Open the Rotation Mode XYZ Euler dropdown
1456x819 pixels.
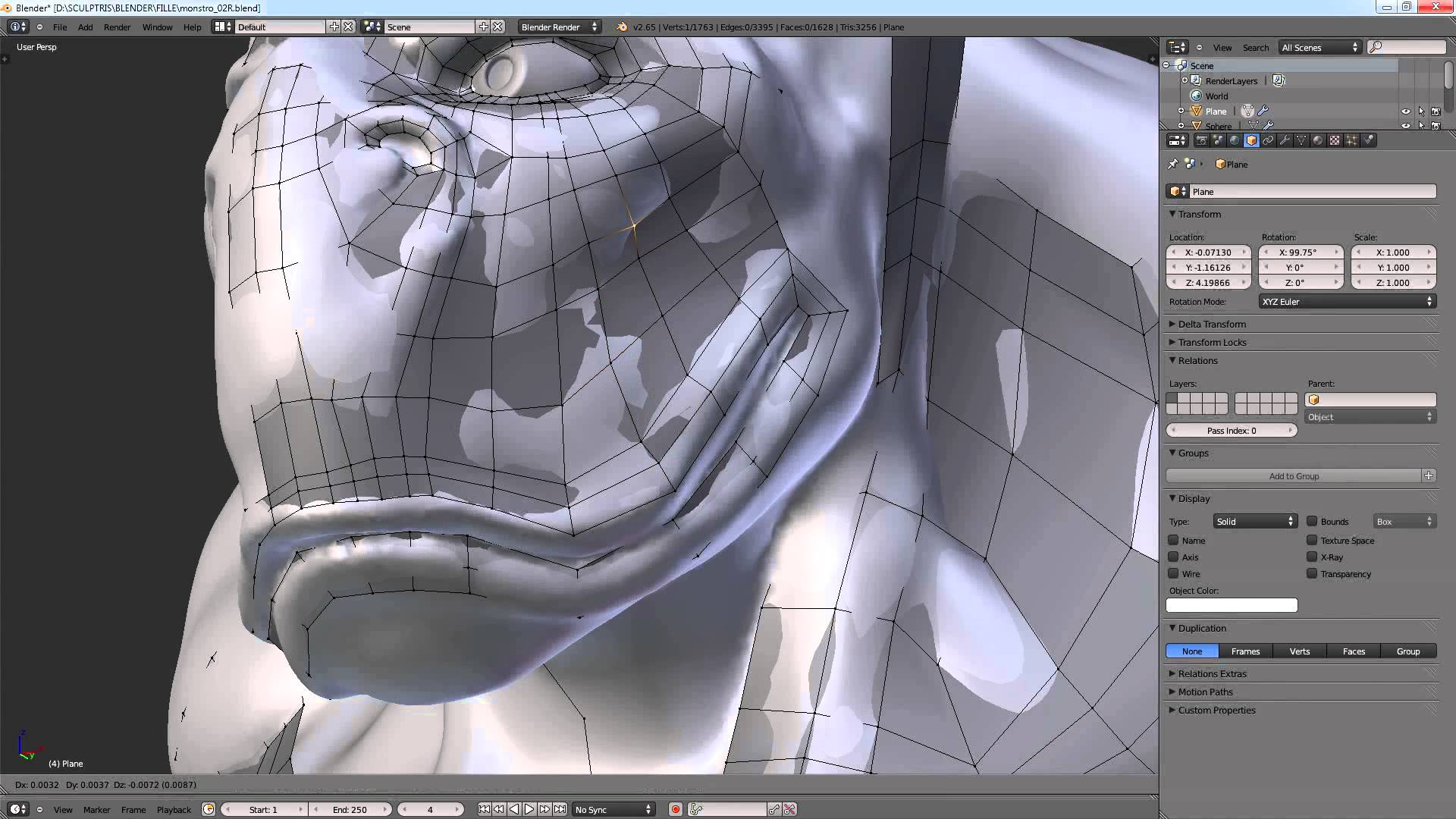(1347, 302)
